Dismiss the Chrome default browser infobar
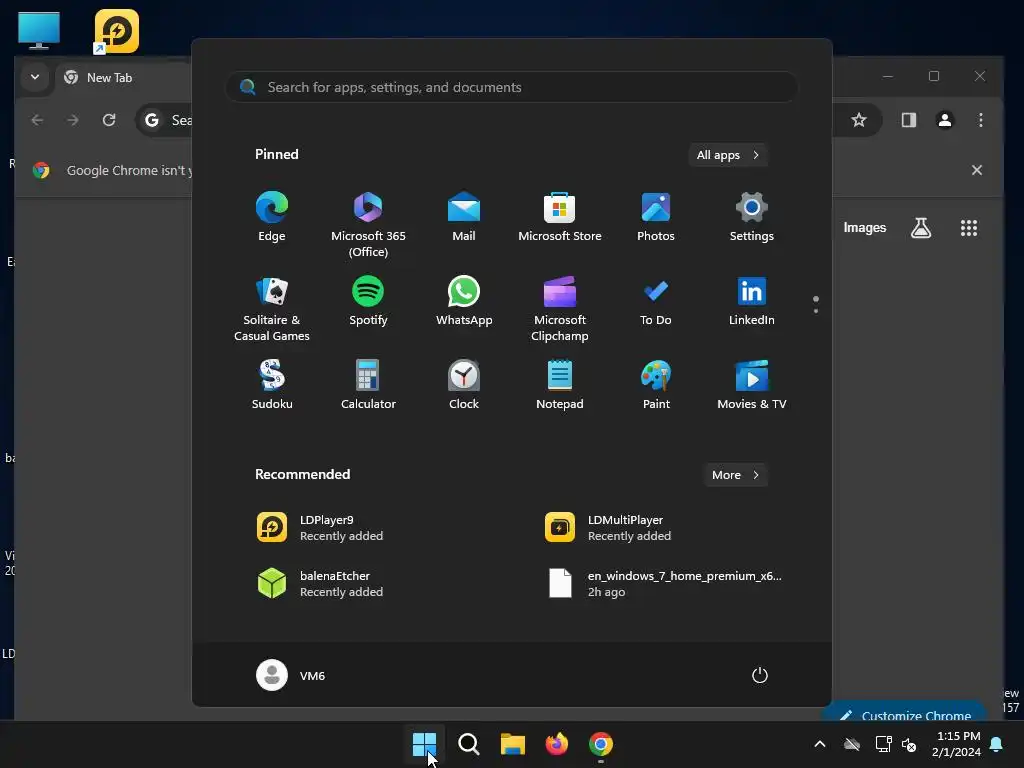The width and height of the screenshot is (1024, 768). point(977,170)
